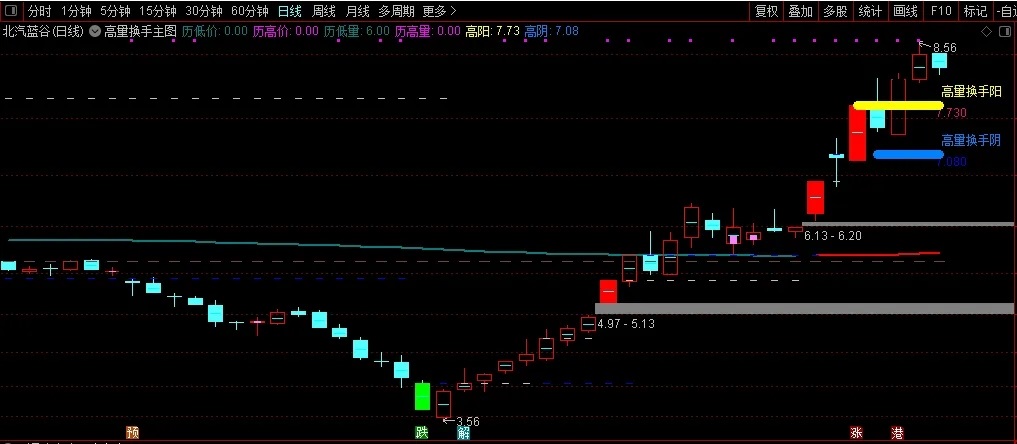Select the 1分钟 period tab
This screenshot has height=444, width=1017.
(x=75, y=11)
